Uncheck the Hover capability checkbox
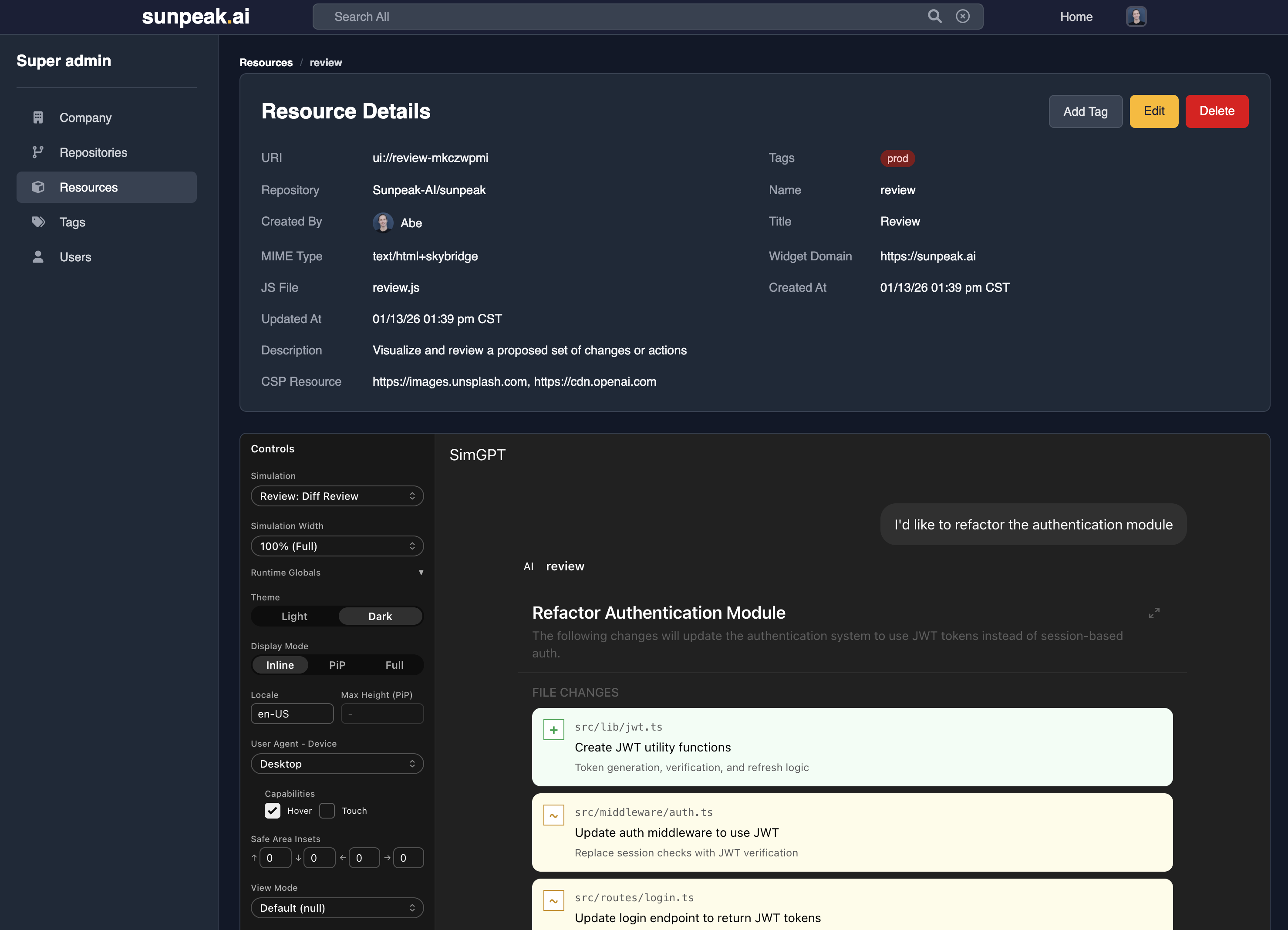This screenshot has height=930, width=1288. (x=273, y=811)
